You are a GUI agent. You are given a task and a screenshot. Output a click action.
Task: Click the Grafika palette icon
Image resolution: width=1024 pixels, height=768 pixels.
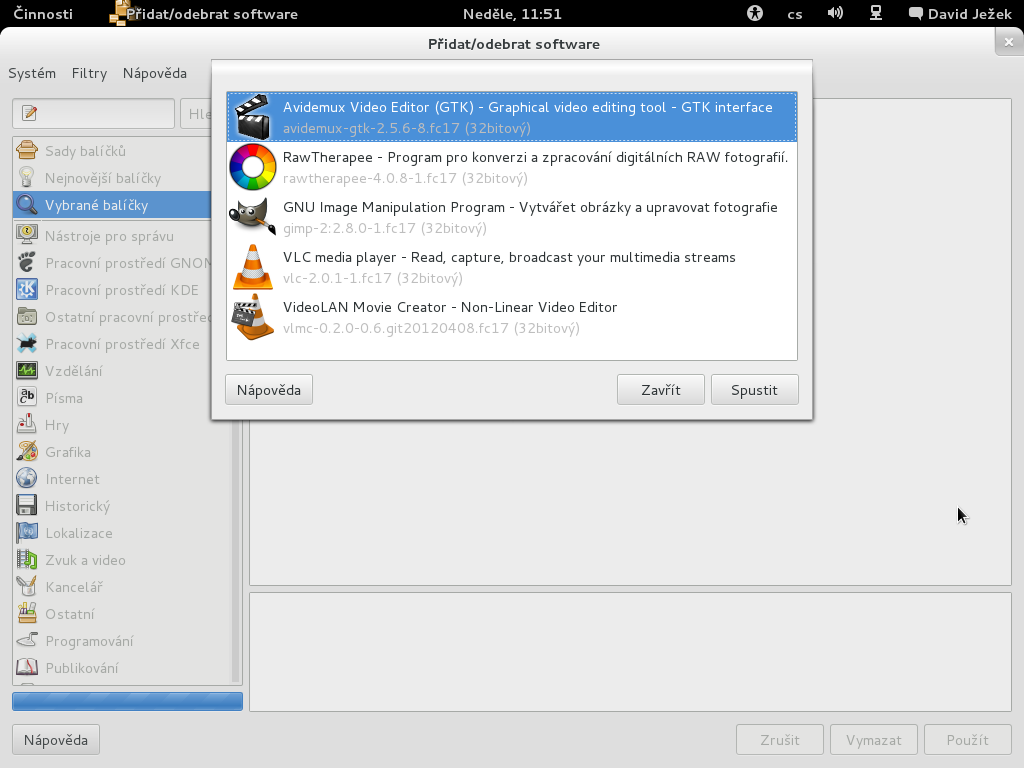27,451
